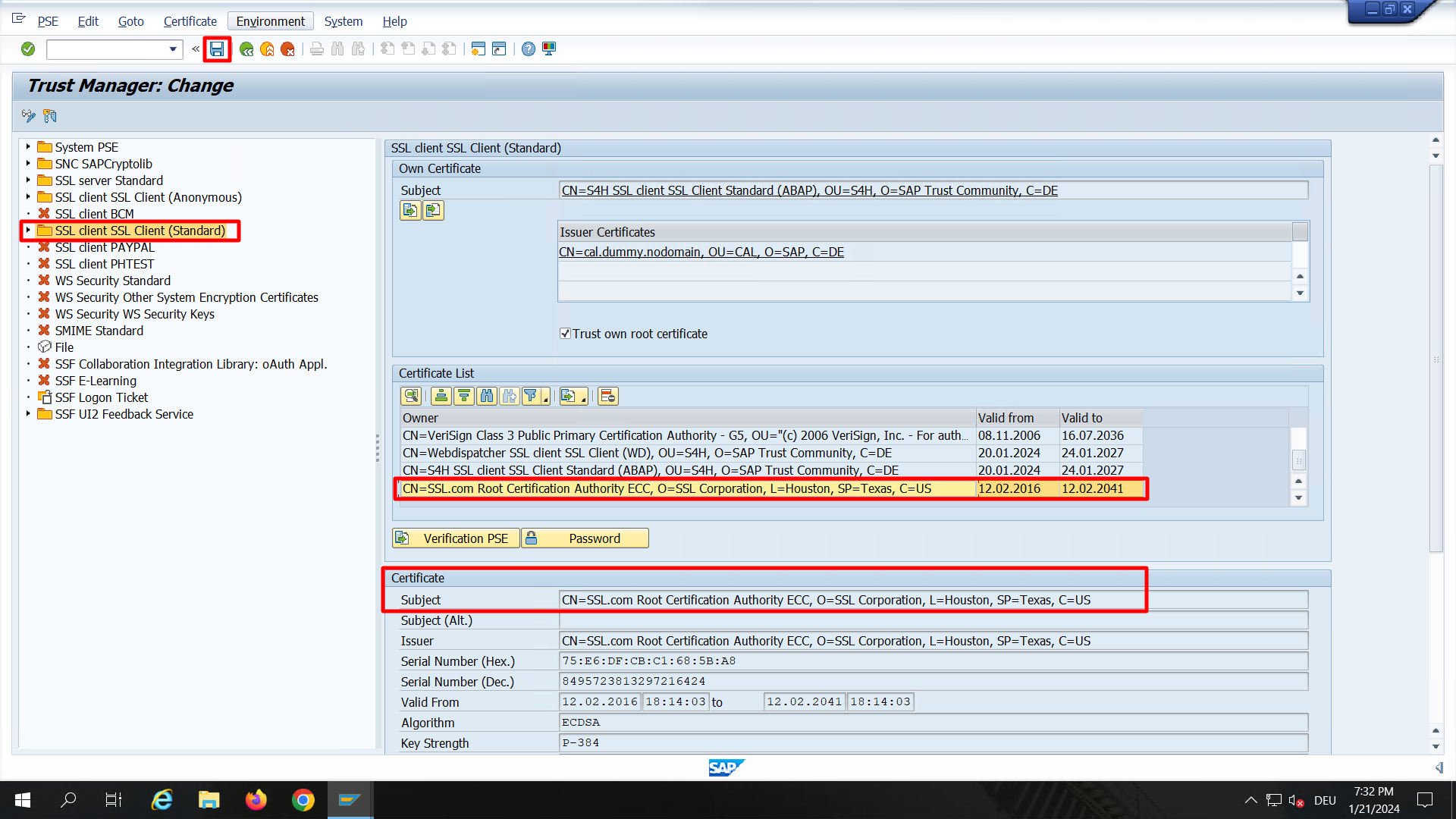Image resolution: width=1456 pixels, height=819 pixels.
Task: Click the green Enter checkmark icon
Action: (x=28, y=49)
